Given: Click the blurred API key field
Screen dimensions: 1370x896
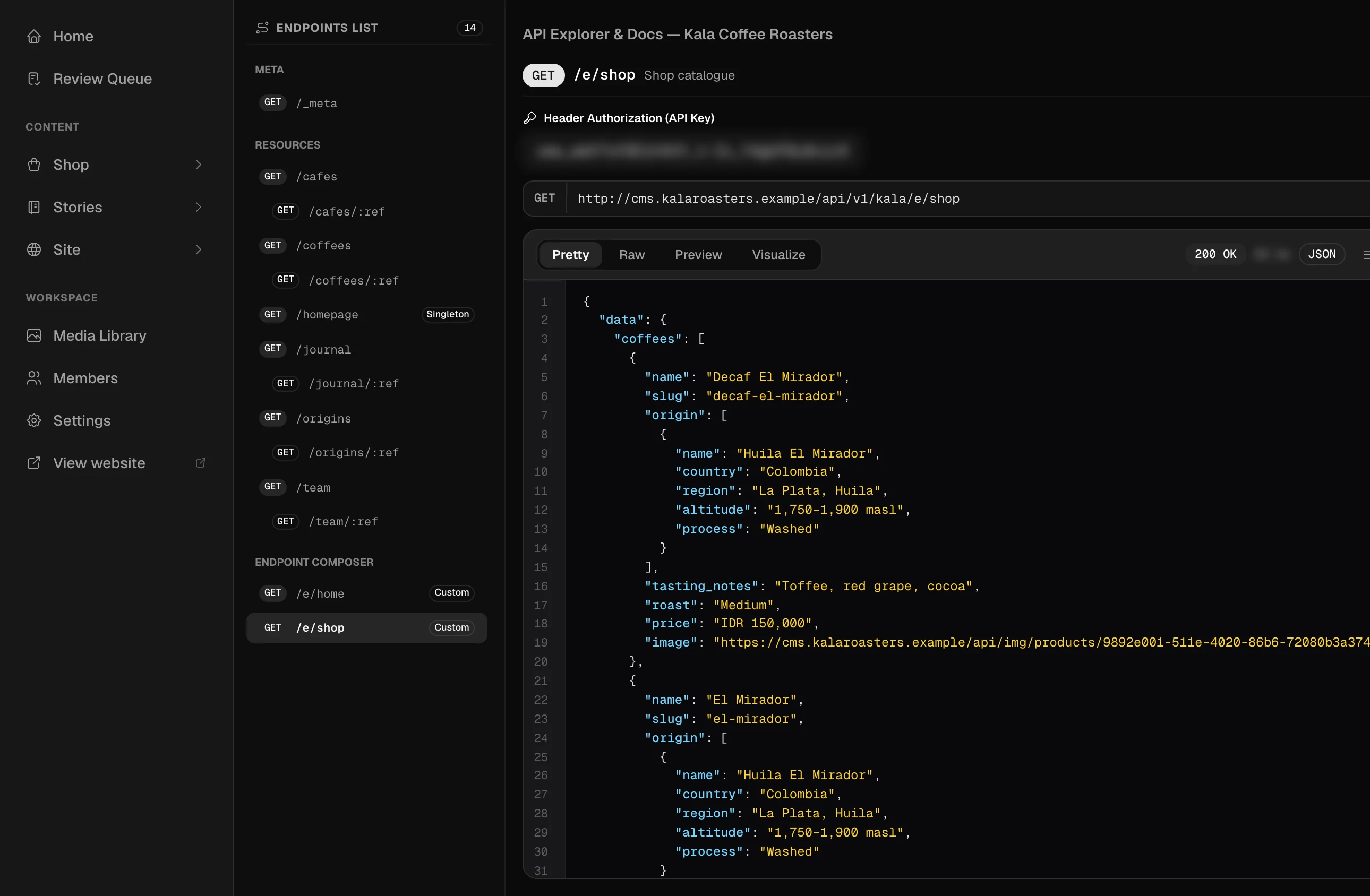Looking at the screenshot, I should click(692, 151).
